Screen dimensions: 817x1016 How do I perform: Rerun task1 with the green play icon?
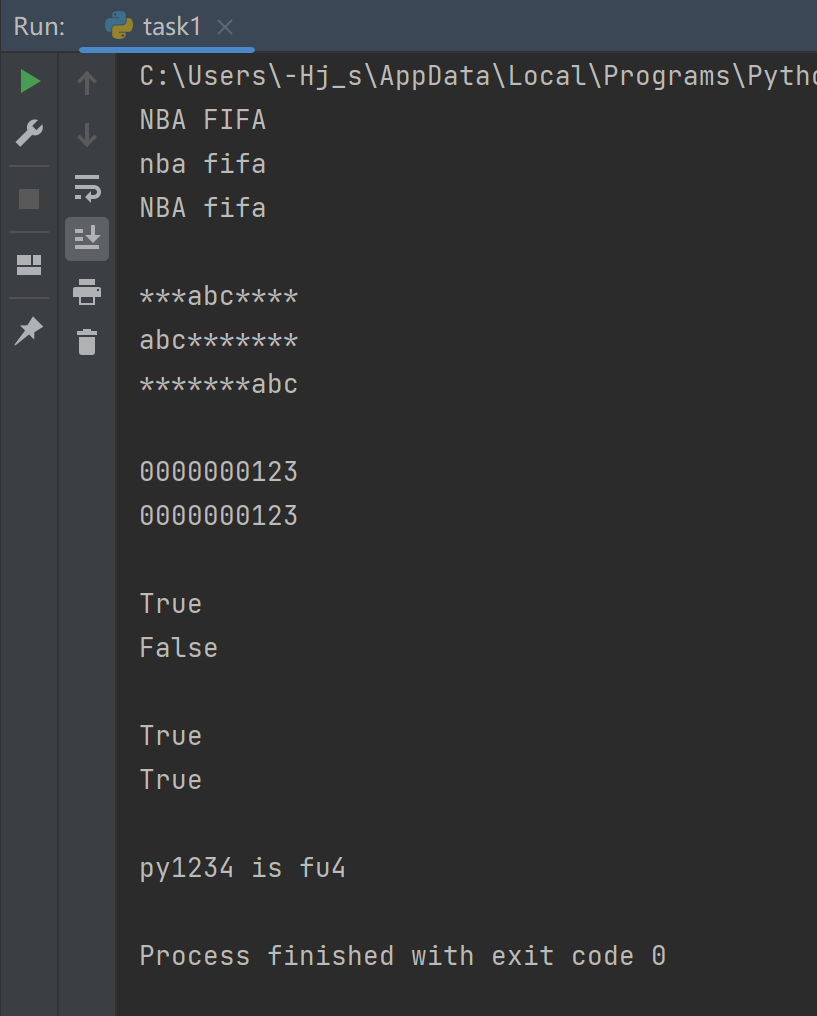[30, 82]
